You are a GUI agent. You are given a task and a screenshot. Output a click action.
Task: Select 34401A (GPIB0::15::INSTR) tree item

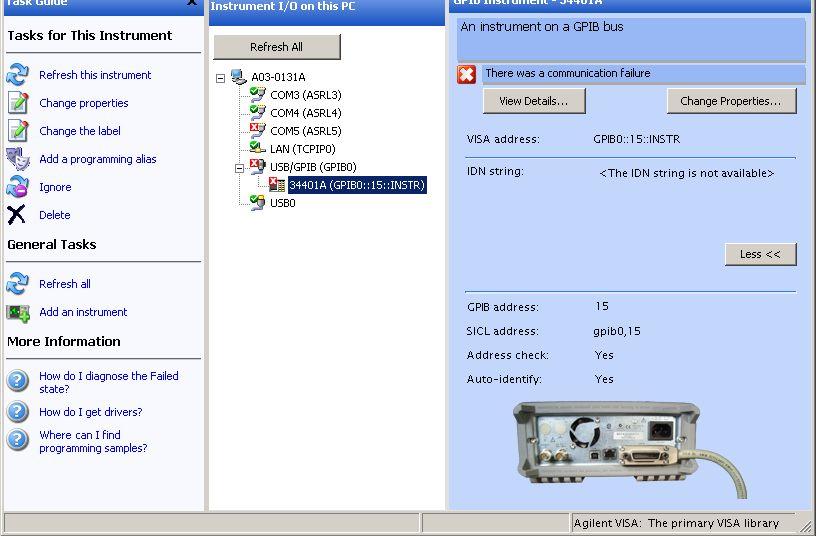(358, 185)
